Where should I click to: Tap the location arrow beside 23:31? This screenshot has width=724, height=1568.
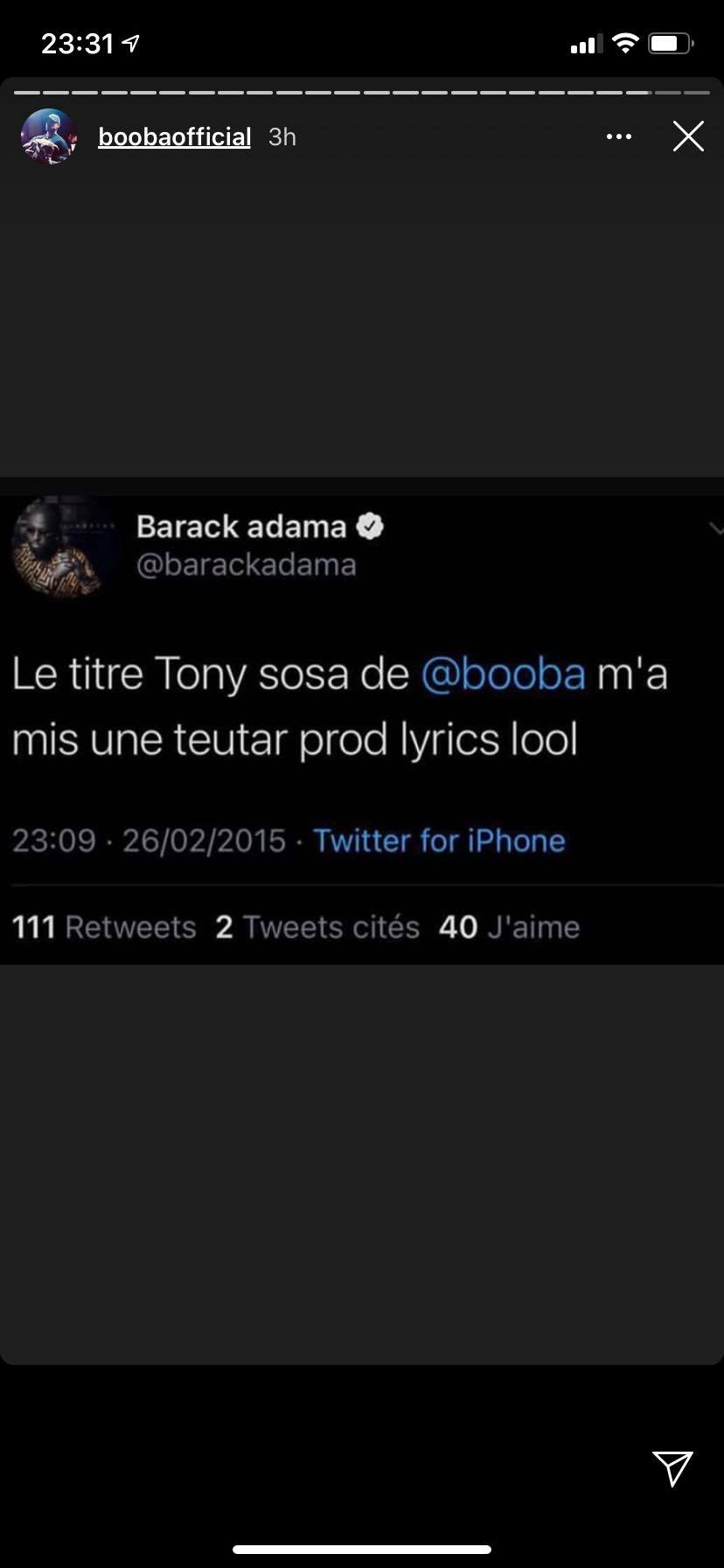[131, 43]
